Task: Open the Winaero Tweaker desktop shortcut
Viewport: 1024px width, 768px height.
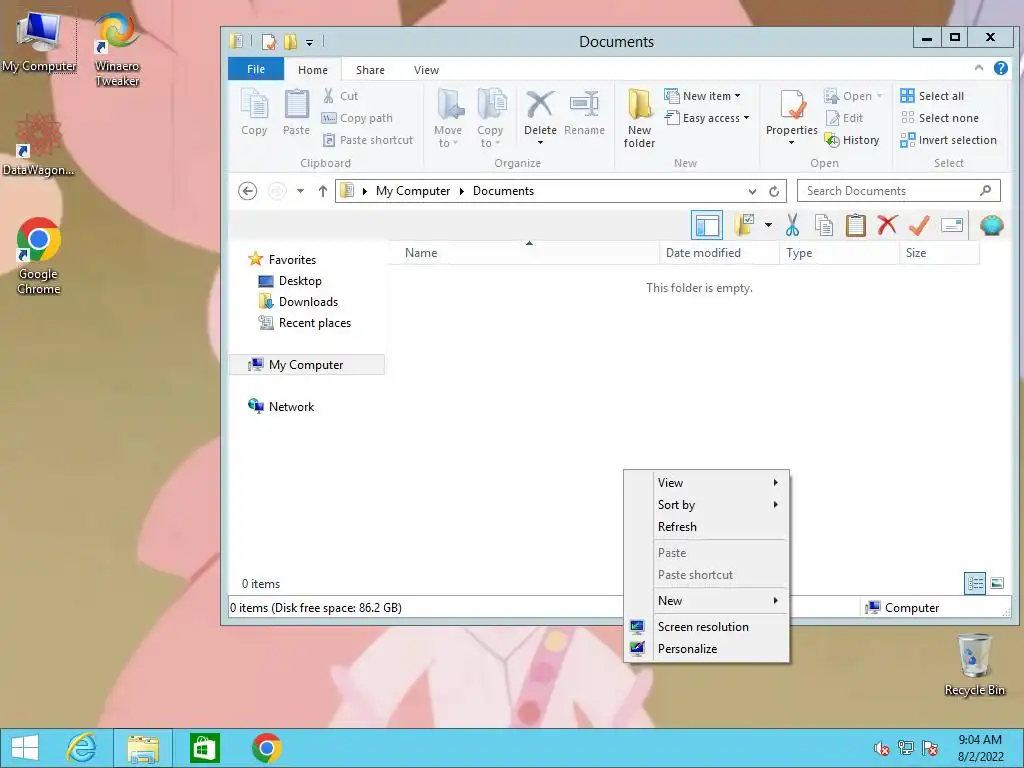Action: [117, 50]
